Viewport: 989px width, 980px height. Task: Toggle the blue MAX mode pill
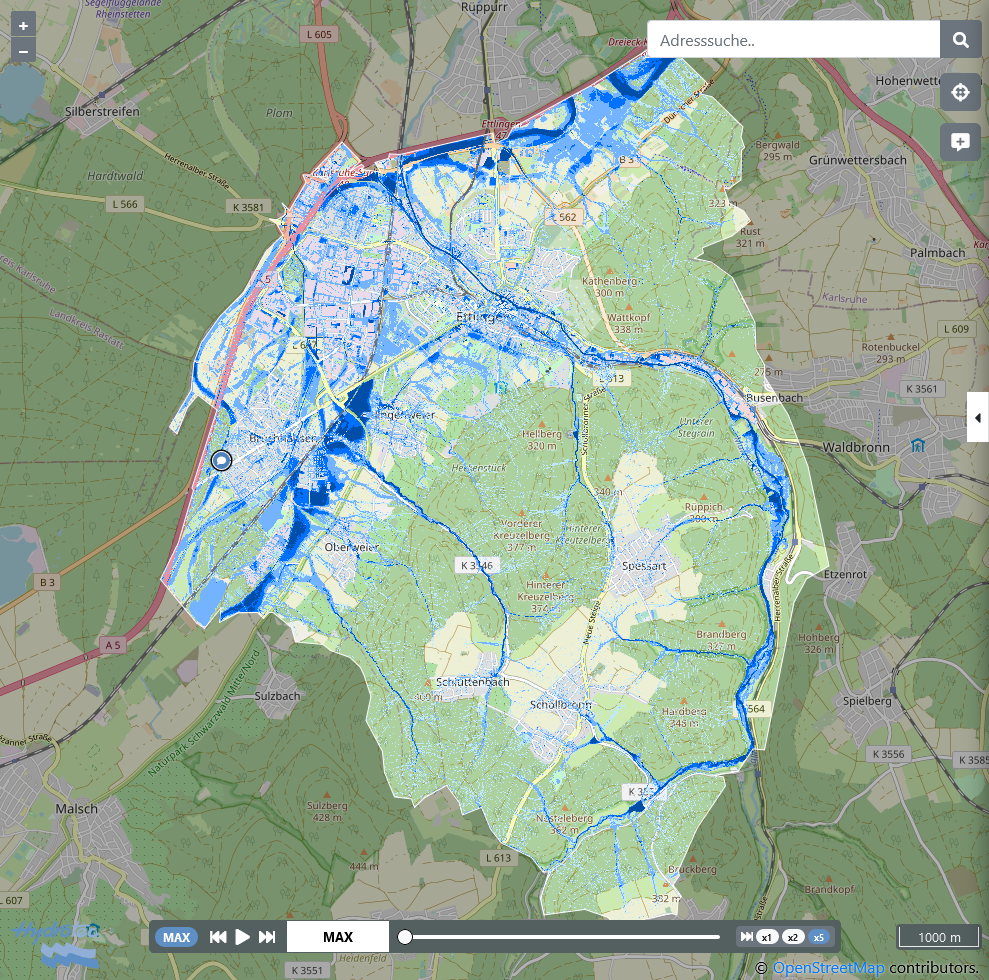pos(176,937)
